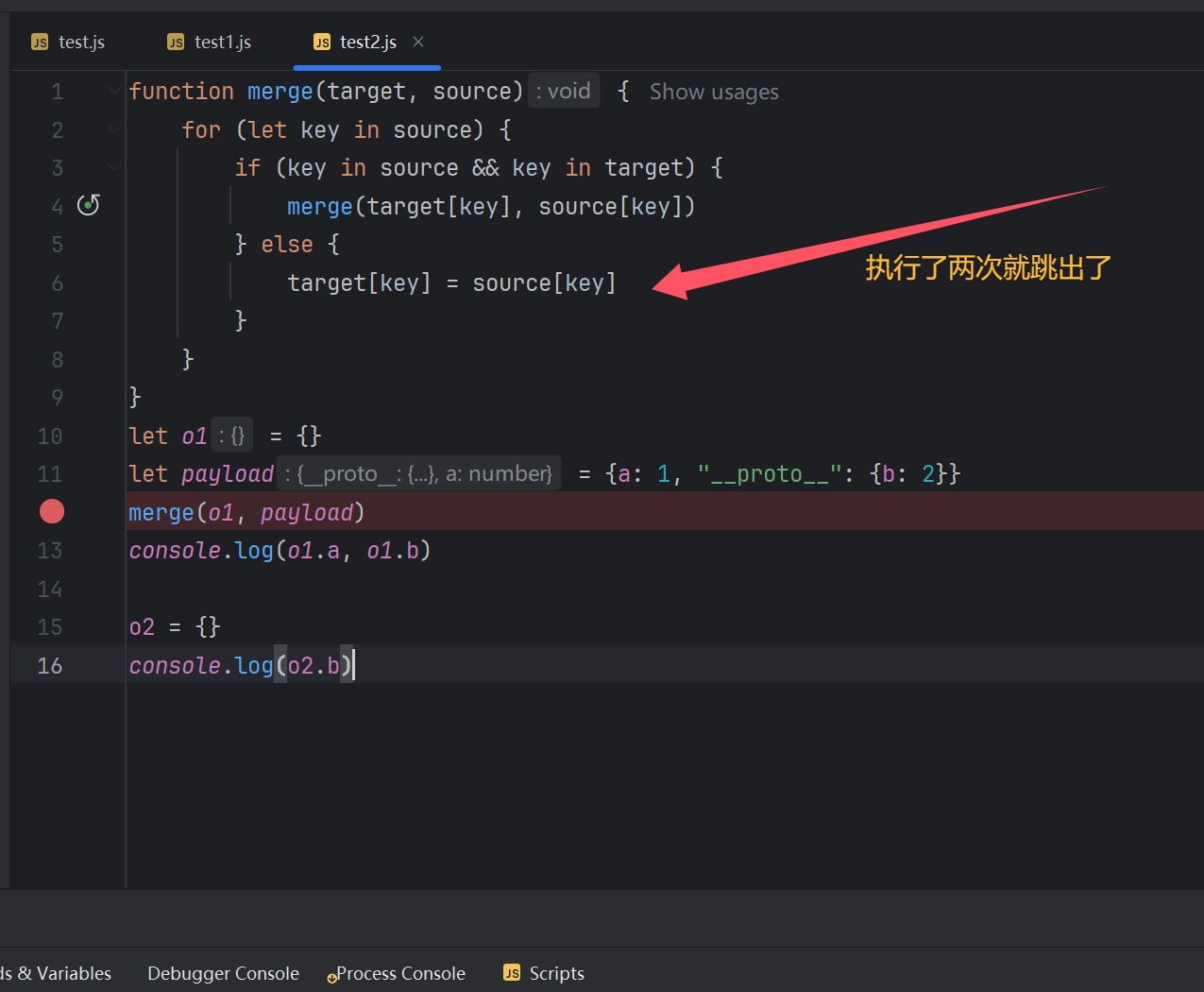The image size is (1204, 992).
Task: Click the o1 type hint on line 10
Action: 232,436
